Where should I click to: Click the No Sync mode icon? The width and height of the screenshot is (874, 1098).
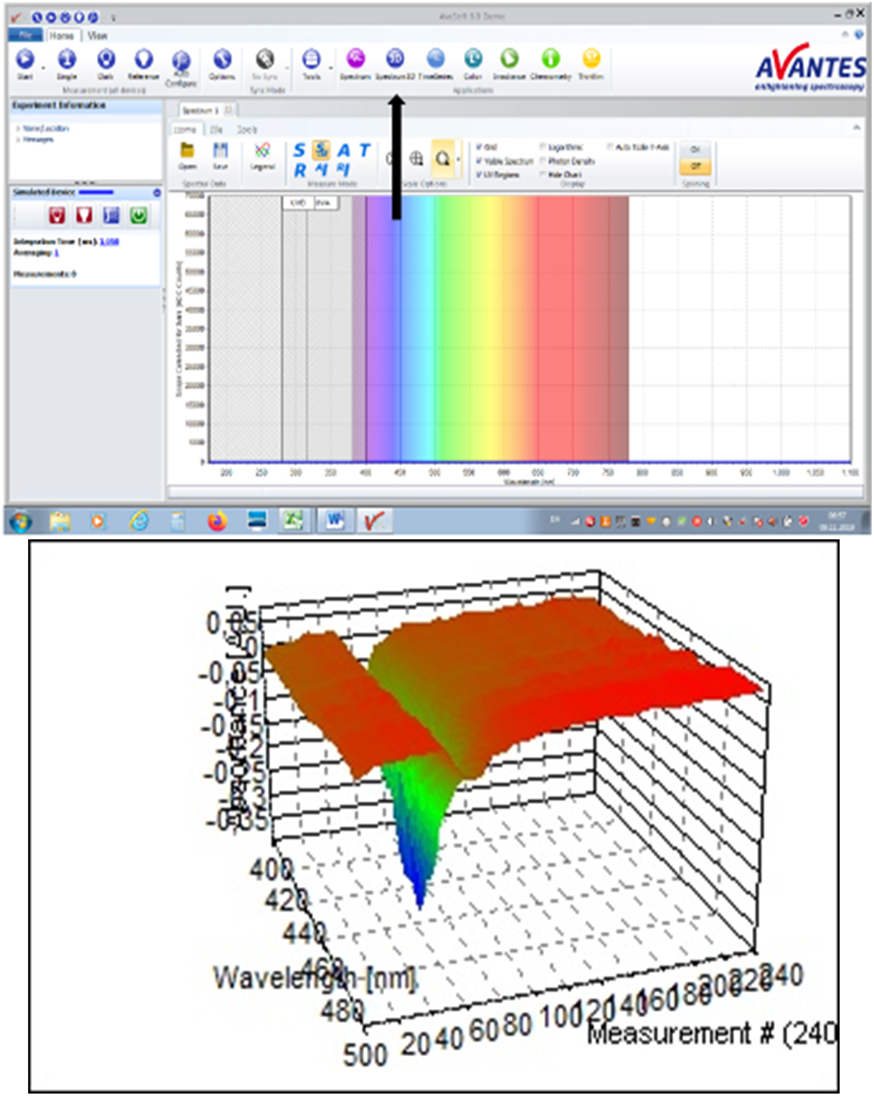click(x=265, y=61)
